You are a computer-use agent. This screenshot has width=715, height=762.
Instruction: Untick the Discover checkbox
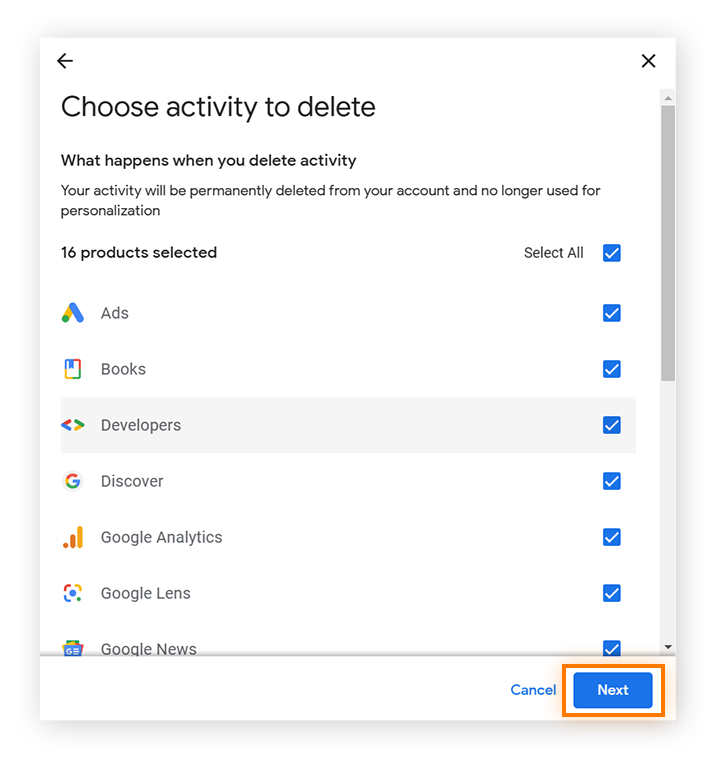(611, 481)
